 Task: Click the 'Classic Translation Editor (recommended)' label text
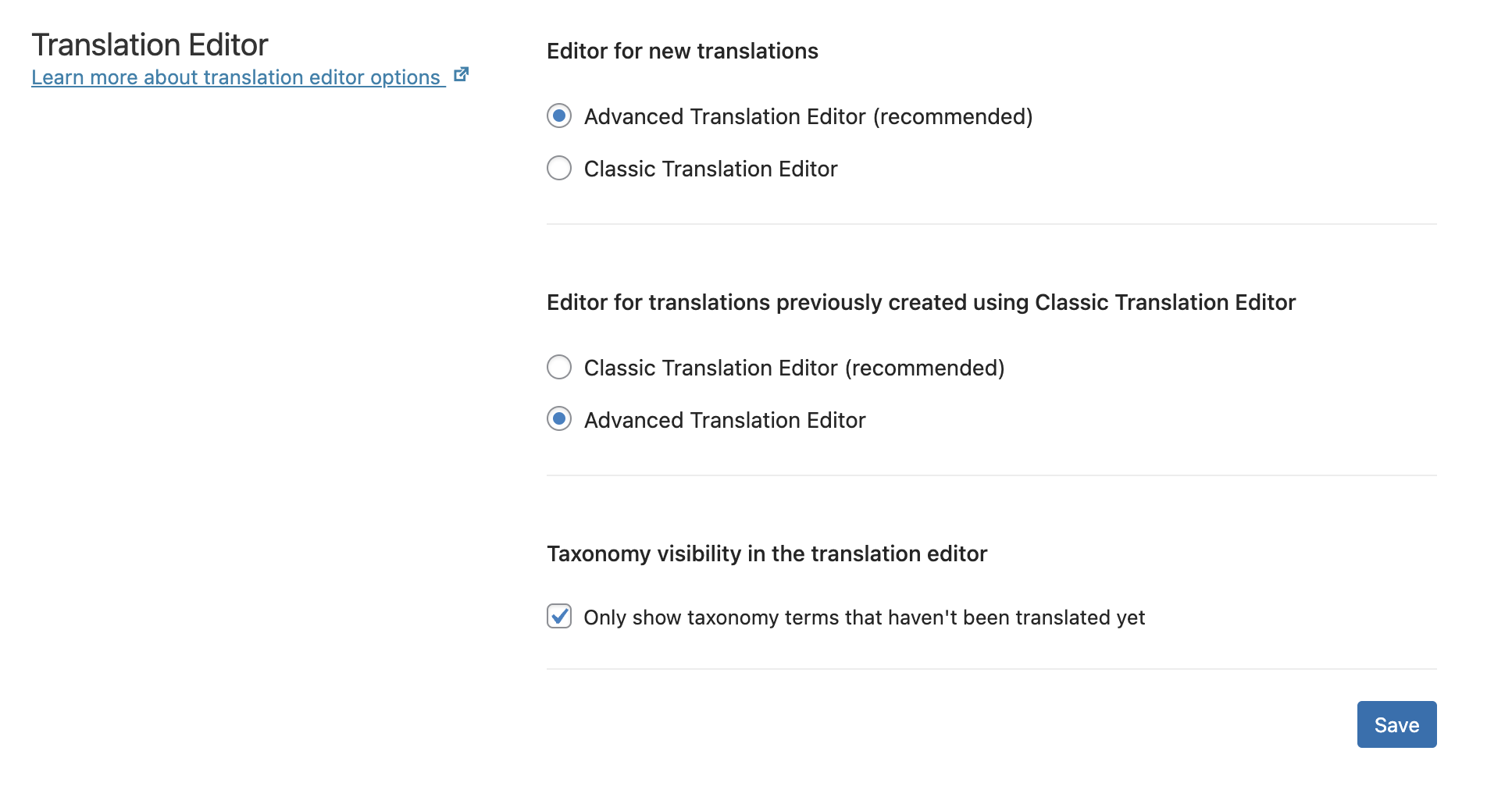[x=794, y=368]
